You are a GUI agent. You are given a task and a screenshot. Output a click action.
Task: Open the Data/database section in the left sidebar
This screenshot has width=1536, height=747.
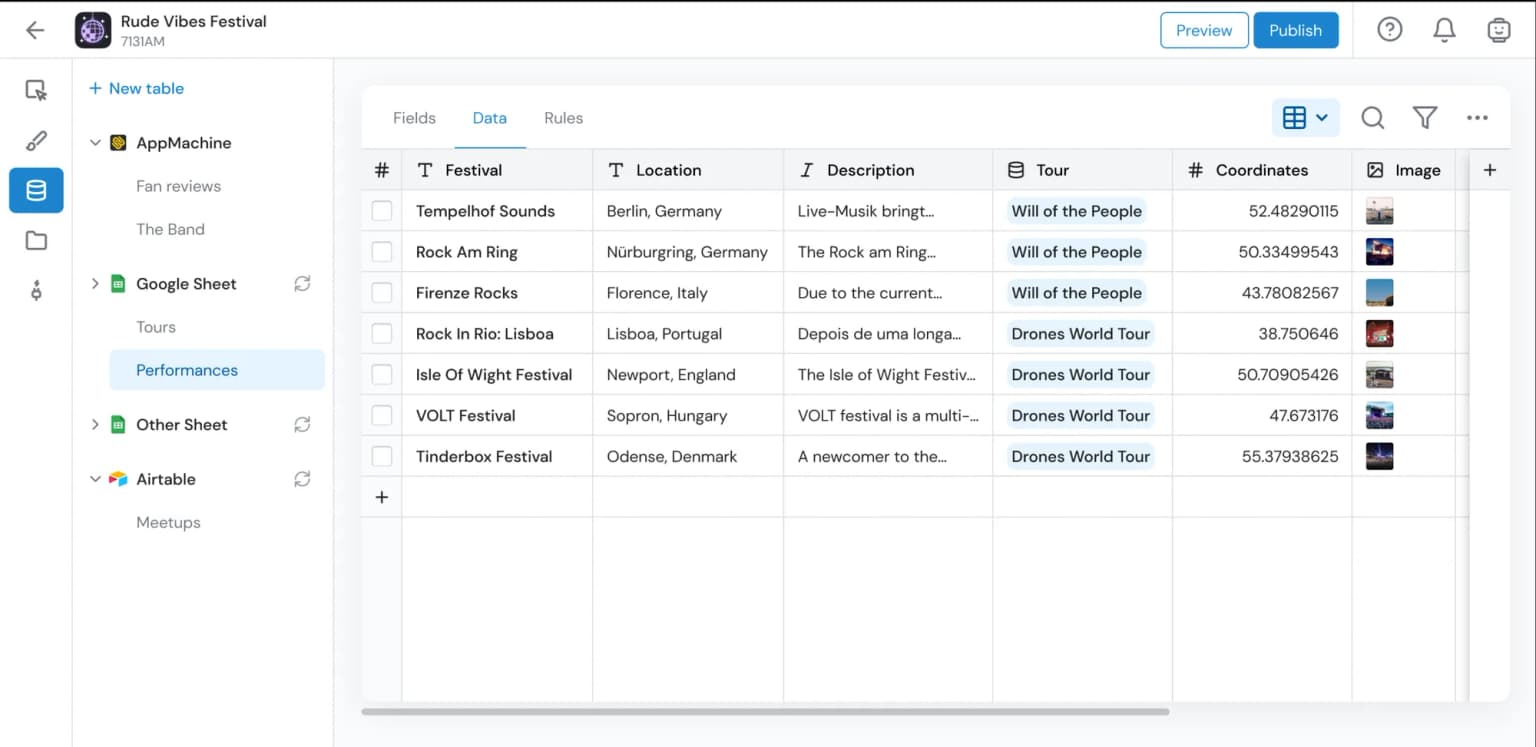pos(36,190)
